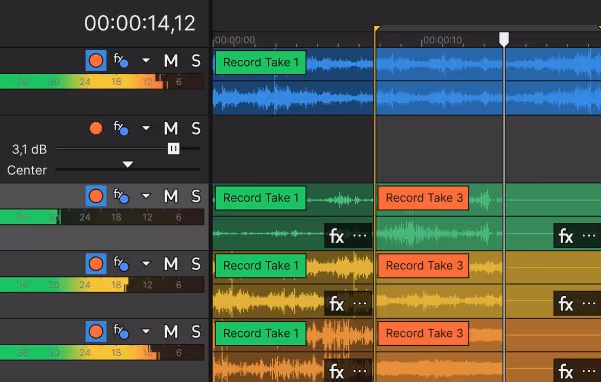Open more options on yellow Record Take 3 clip

(589, 303)
